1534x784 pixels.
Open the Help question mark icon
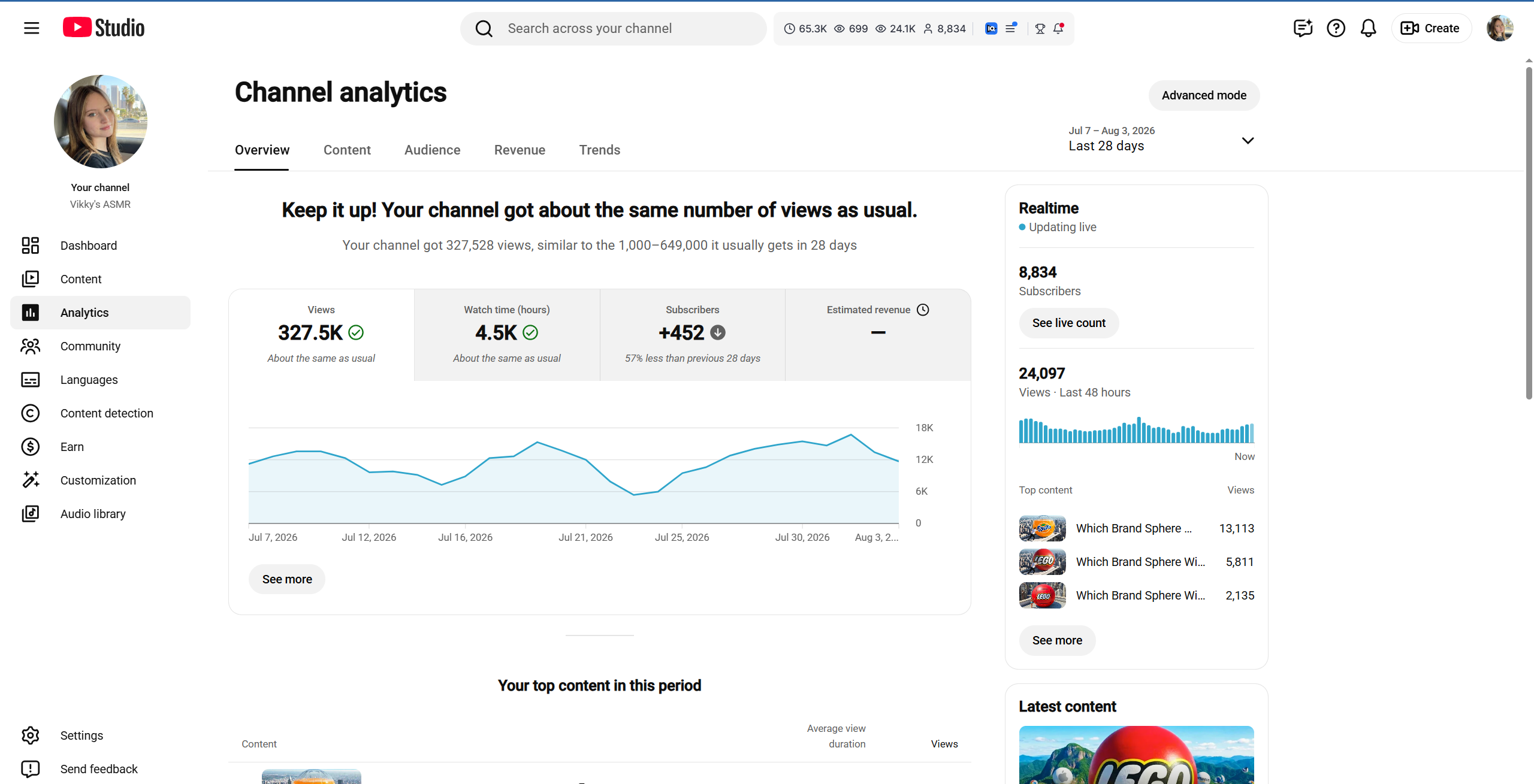point(1336,28)
